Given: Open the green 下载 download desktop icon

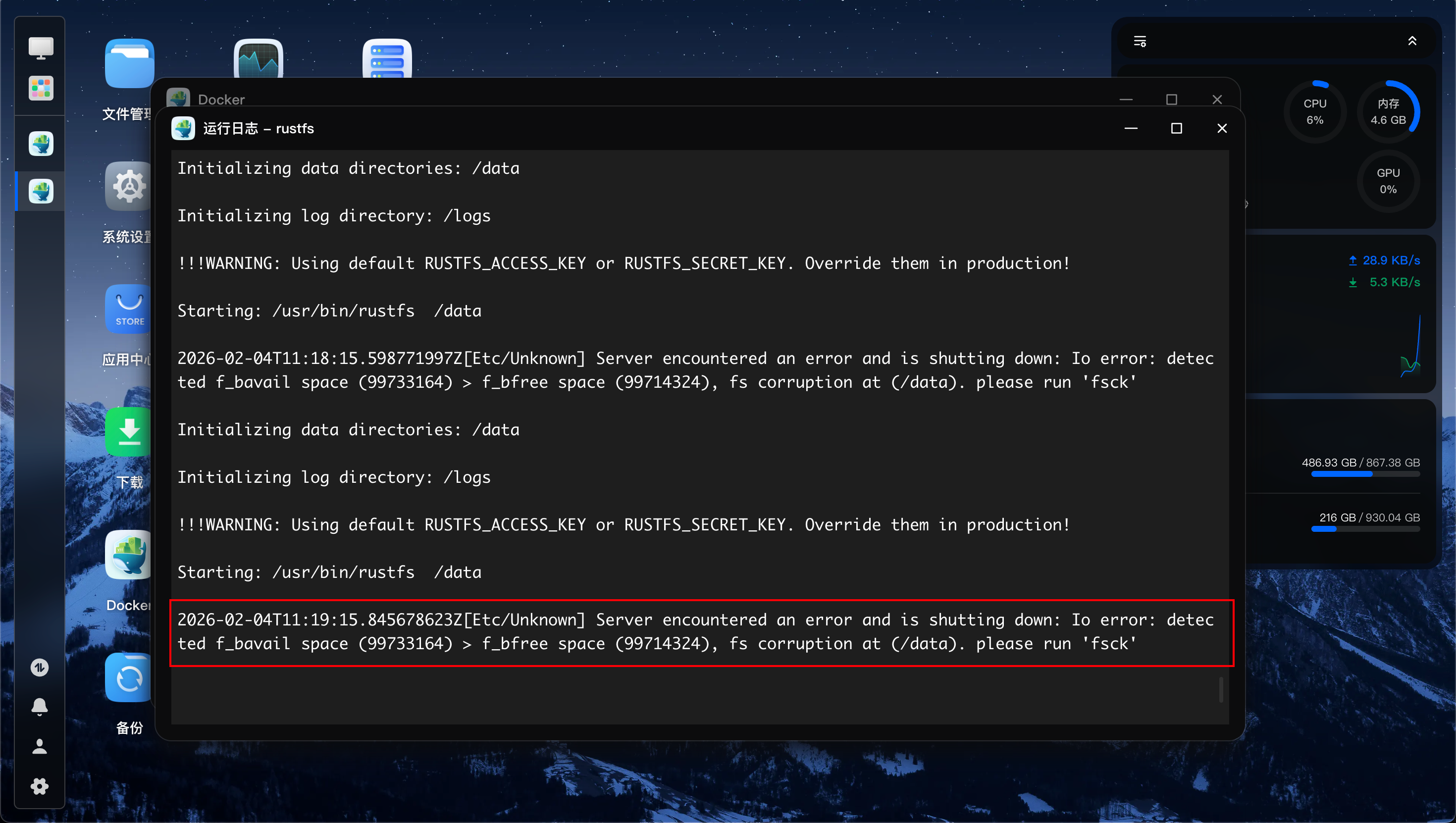Looking at the screenshot, I should (129, 432).
